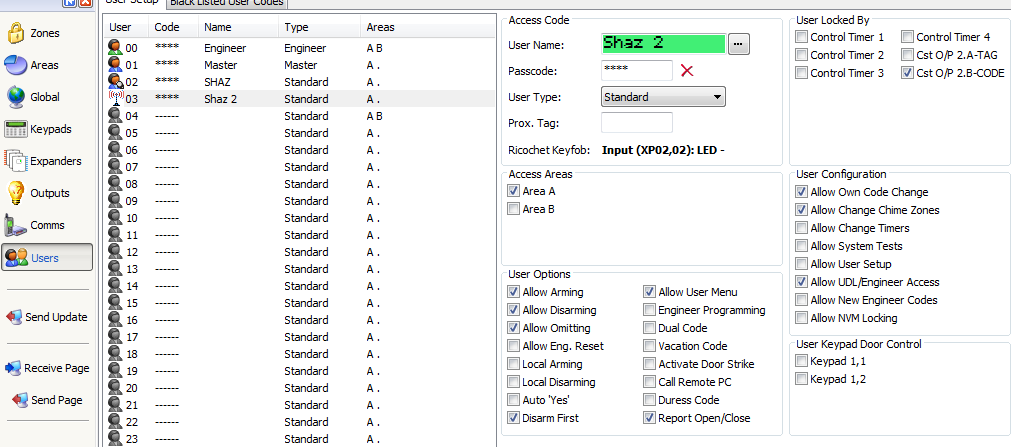
Task: Select the Users page in sidebar
Action: tap(47, 257)
